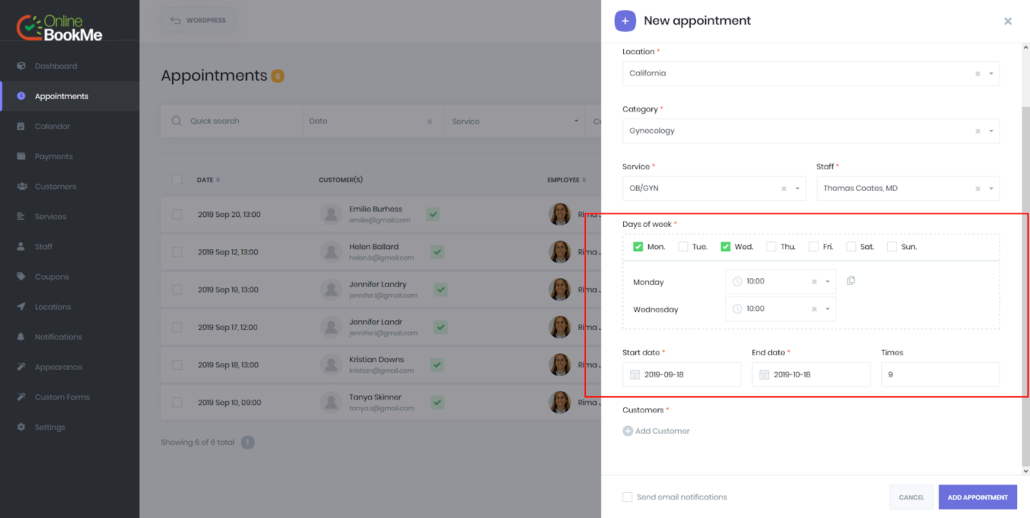This screenshot has width=1030, height=518.
Task: Go to Payments in the sidebar
Action: click(53, 156)
